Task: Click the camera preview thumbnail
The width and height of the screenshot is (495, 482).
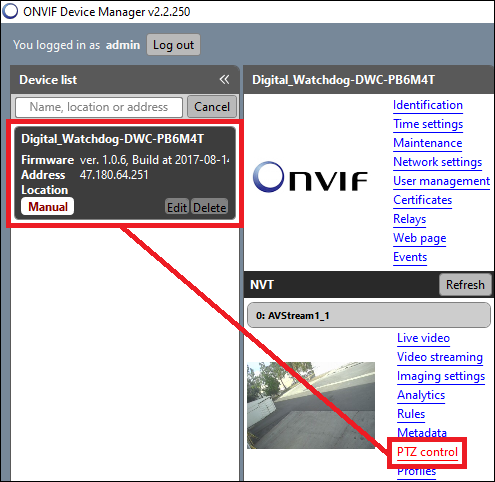Action: (x=311, y=405)
